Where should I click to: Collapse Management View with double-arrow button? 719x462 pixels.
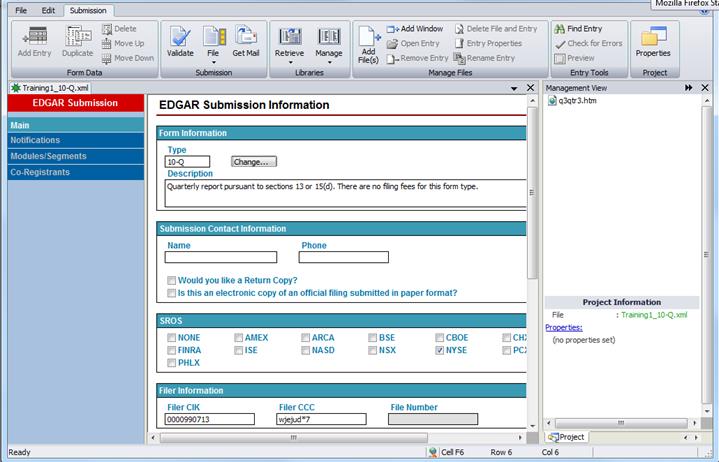[688, 88]
